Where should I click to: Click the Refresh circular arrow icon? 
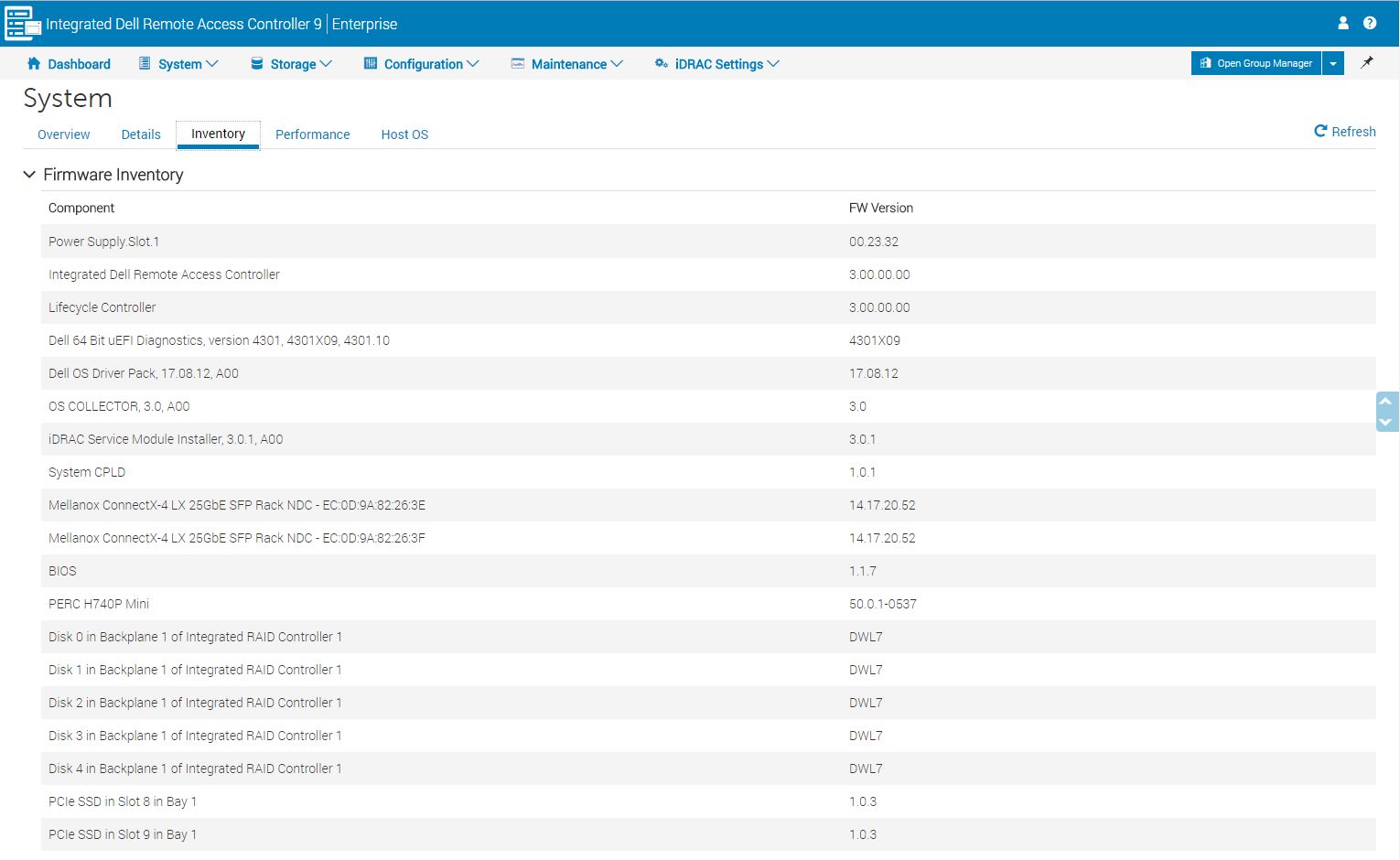1320,131
